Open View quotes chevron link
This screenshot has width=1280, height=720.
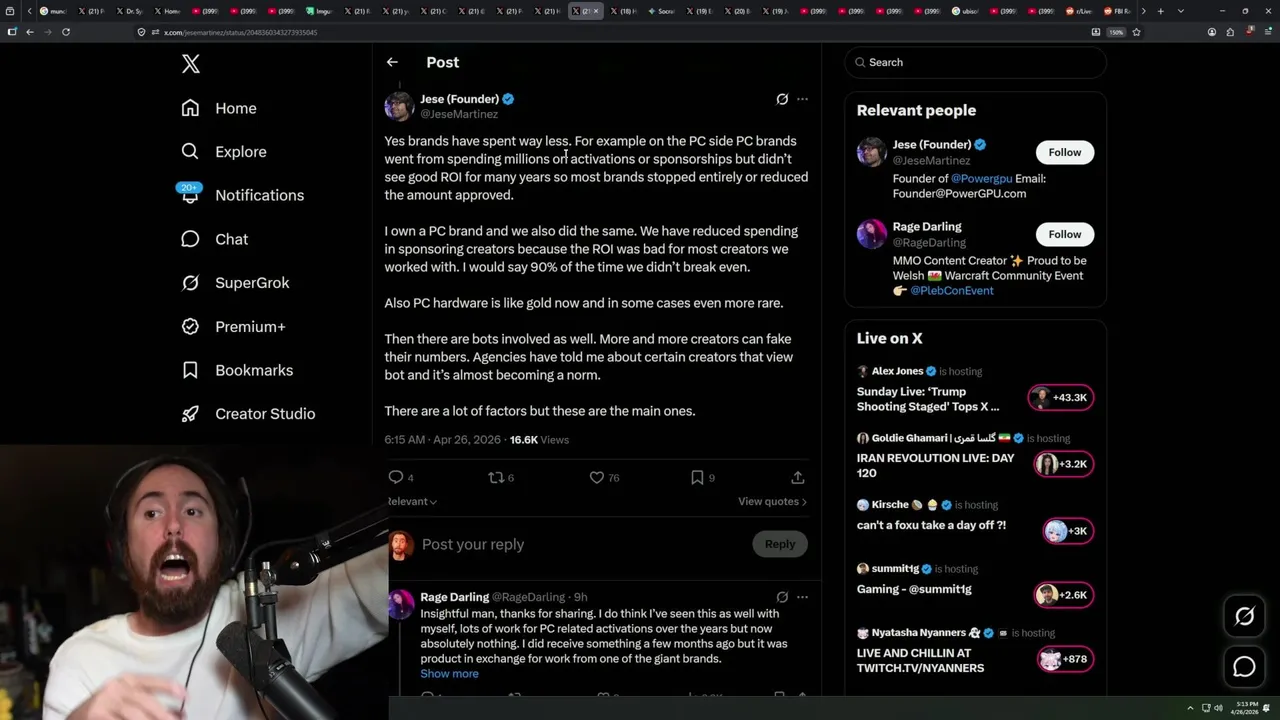[772, 501]
